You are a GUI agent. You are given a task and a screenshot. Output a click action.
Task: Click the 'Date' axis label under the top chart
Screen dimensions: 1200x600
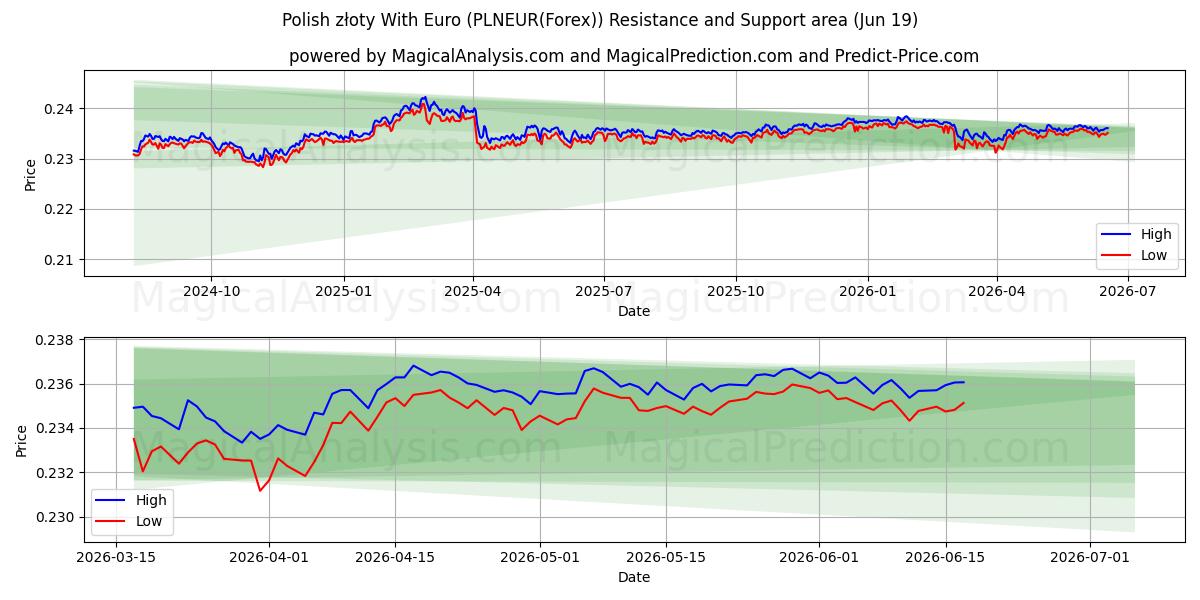coord(634,311)
